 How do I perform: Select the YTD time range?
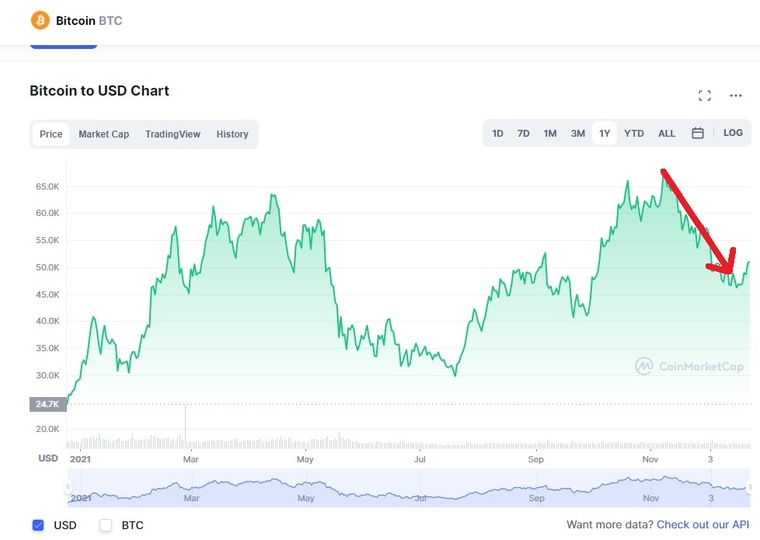634,133
